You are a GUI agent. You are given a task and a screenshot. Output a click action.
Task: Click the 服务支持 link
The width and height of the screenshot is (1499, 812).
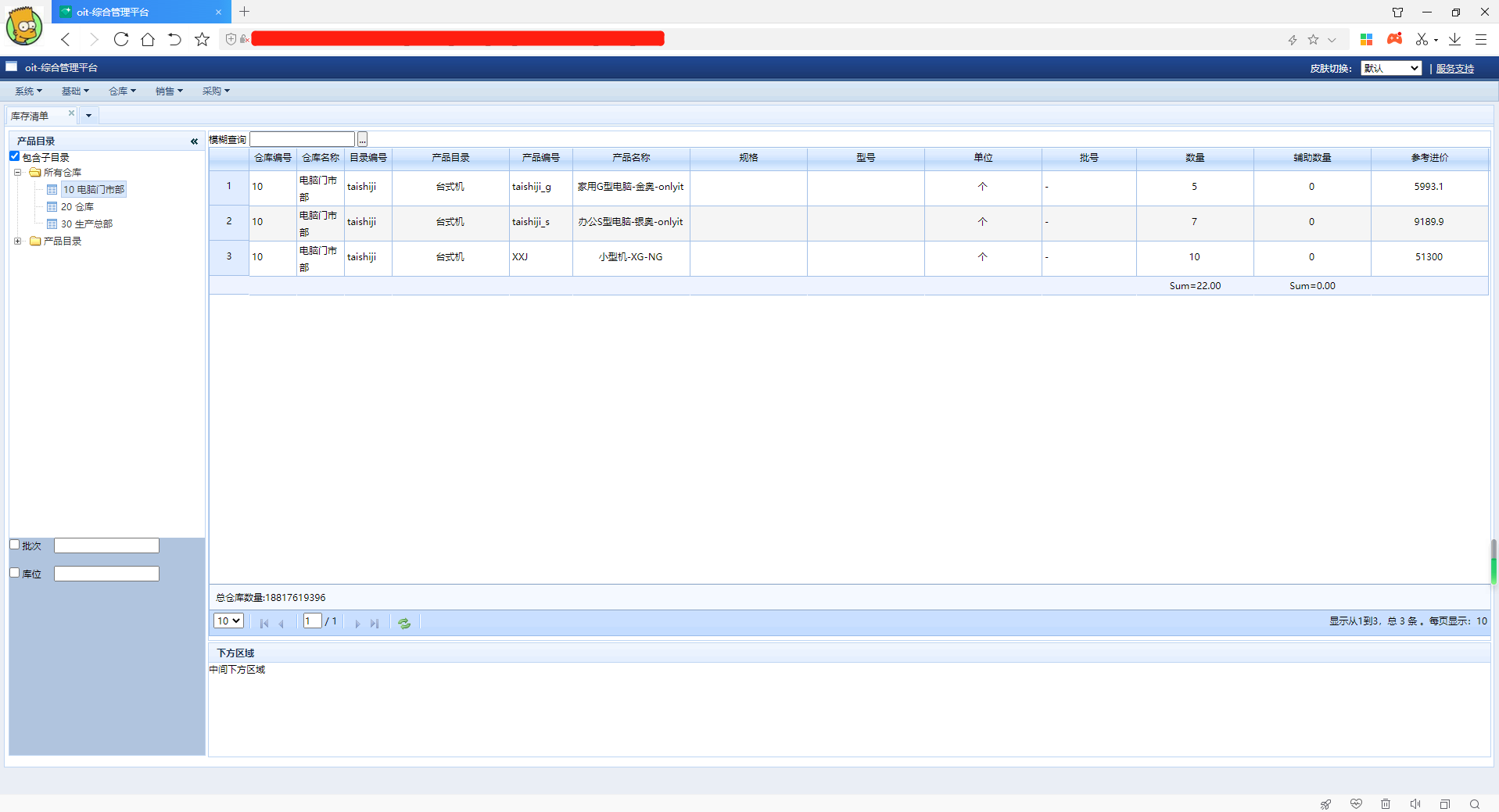click(x=1454, y=69)
